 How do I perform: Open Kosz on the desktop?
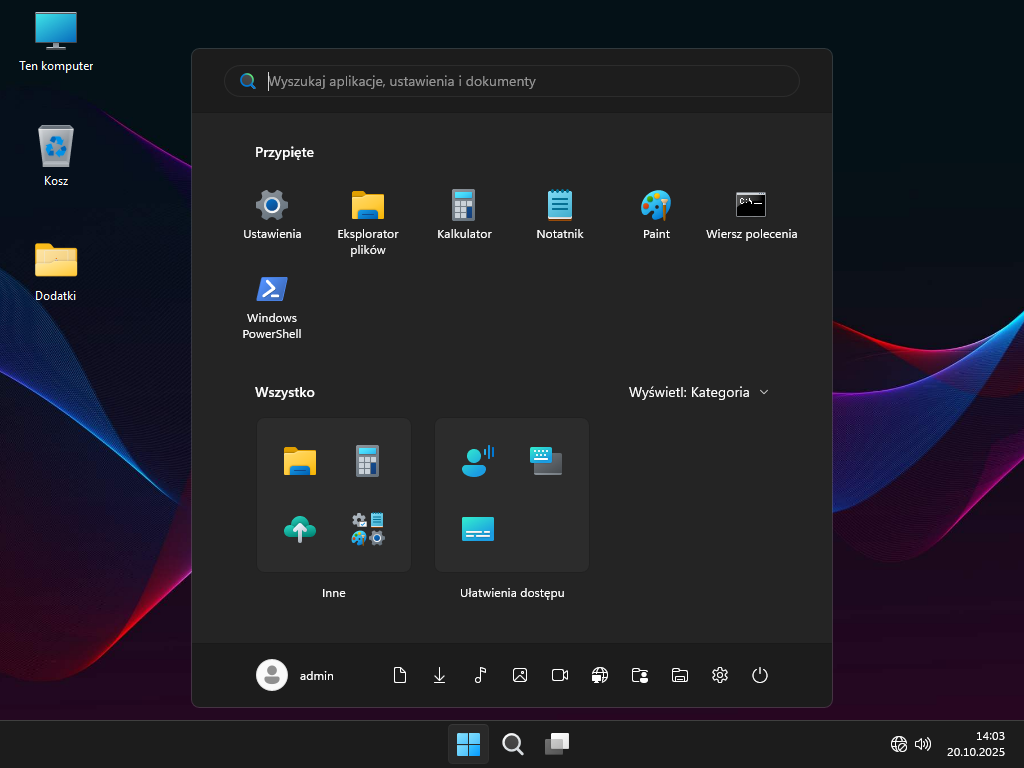pyautogui.click(x=56, y=156)
